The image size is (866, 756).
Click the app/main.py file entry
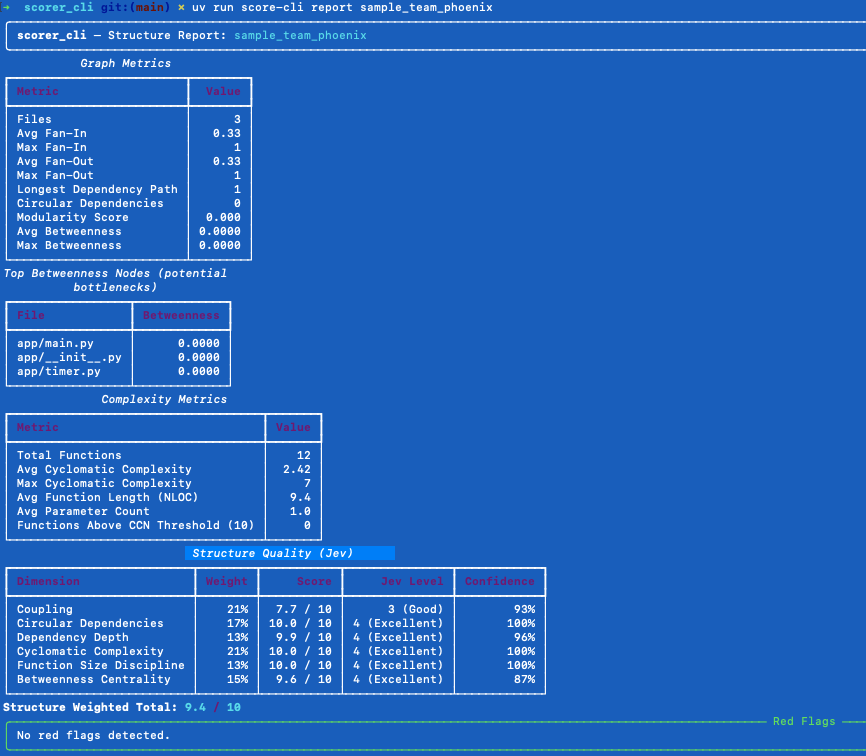pyautogui.click(x=55, y=343)
